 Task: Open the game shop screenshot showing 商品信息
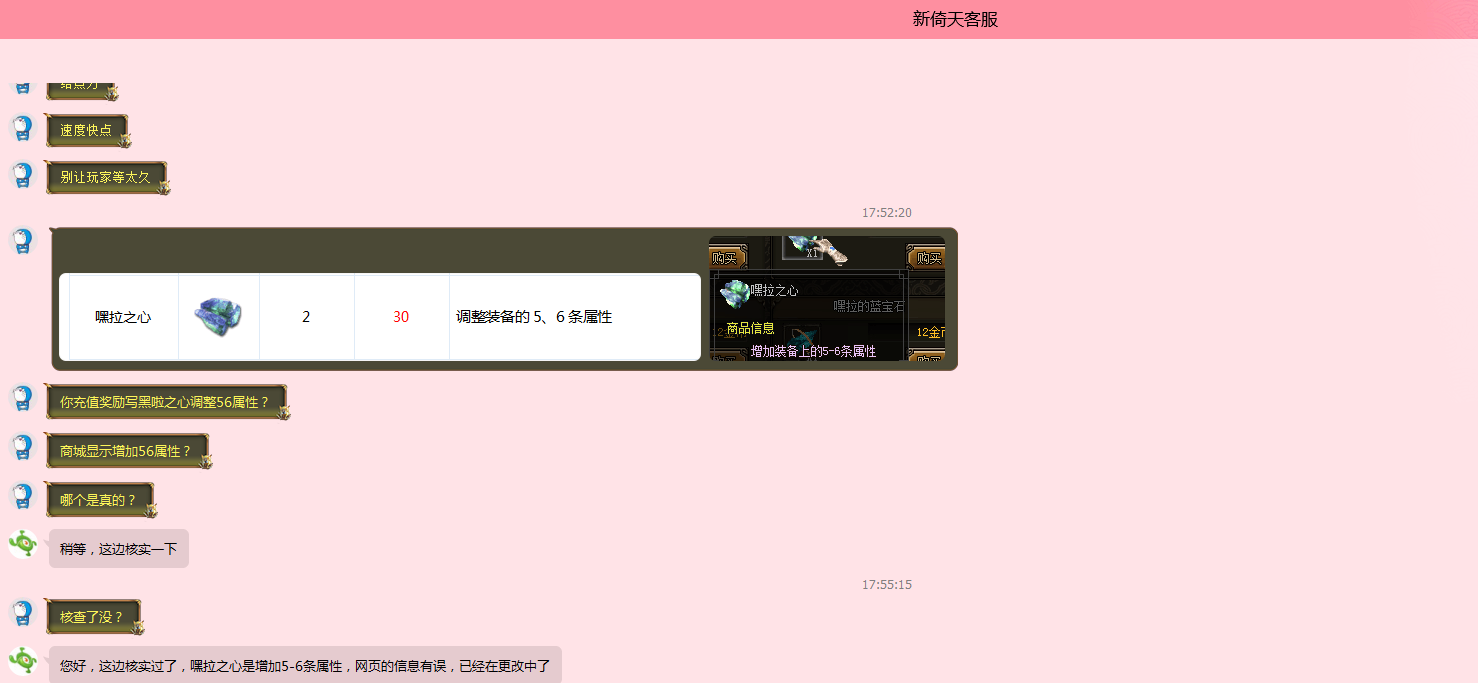(x=826, y=298)
